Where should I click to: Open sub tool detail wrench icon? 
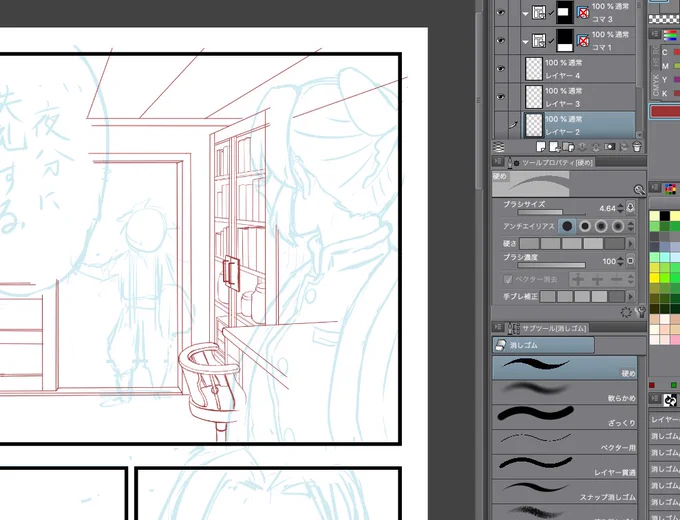[x=640, y=312]
